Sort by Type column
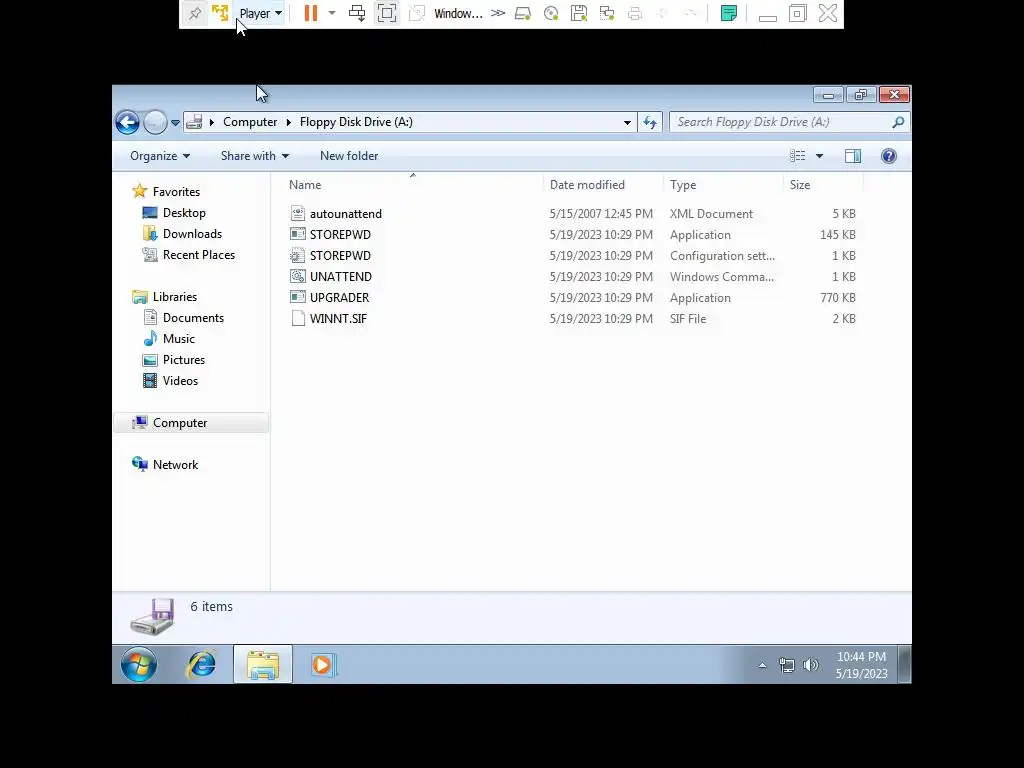This screenshot has height=768, width=1024. pos(723,185)
